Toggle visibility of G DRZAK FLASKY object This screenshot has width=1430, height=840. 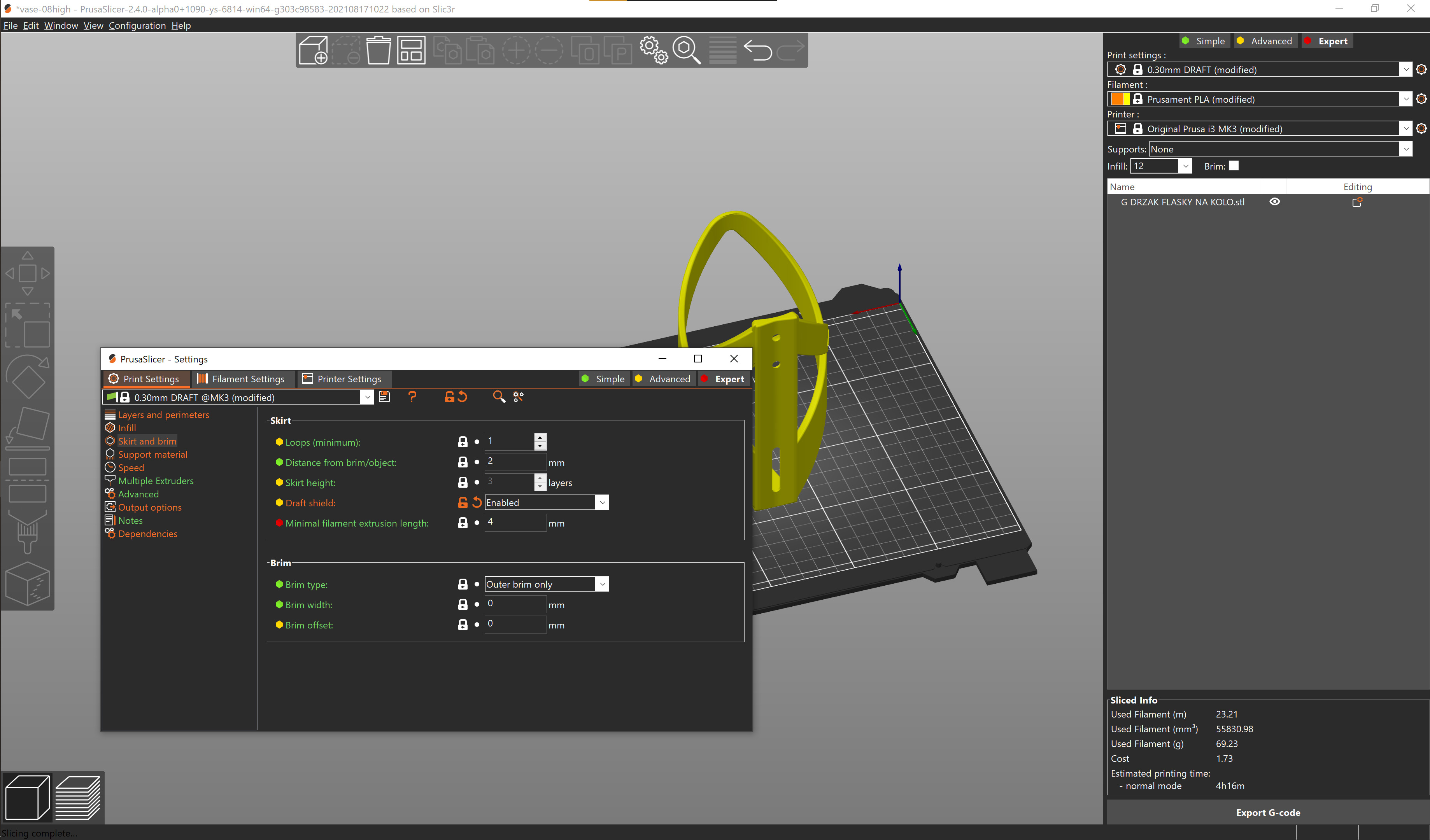tap(1274, 202)
